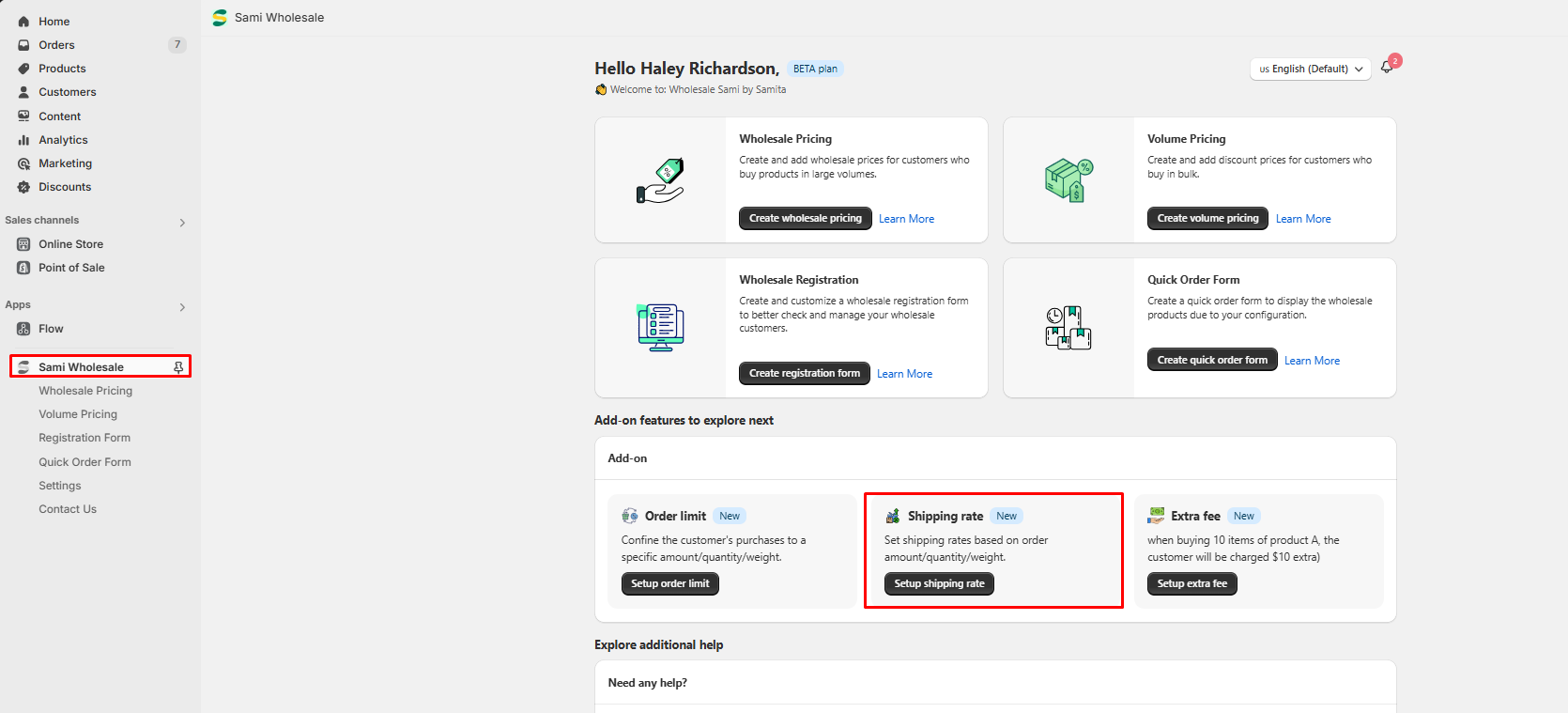Expand the Sales channels section chevron

(182, 223)
